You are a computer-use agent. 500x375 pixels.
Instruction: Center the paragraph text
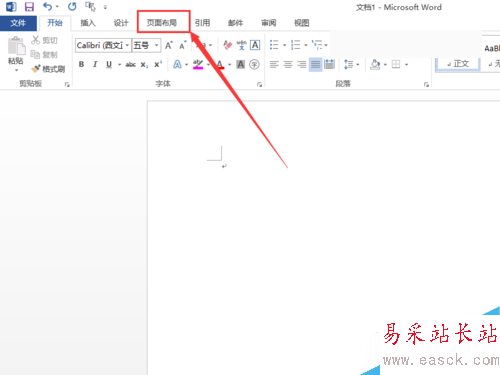[x=288, y=64]
